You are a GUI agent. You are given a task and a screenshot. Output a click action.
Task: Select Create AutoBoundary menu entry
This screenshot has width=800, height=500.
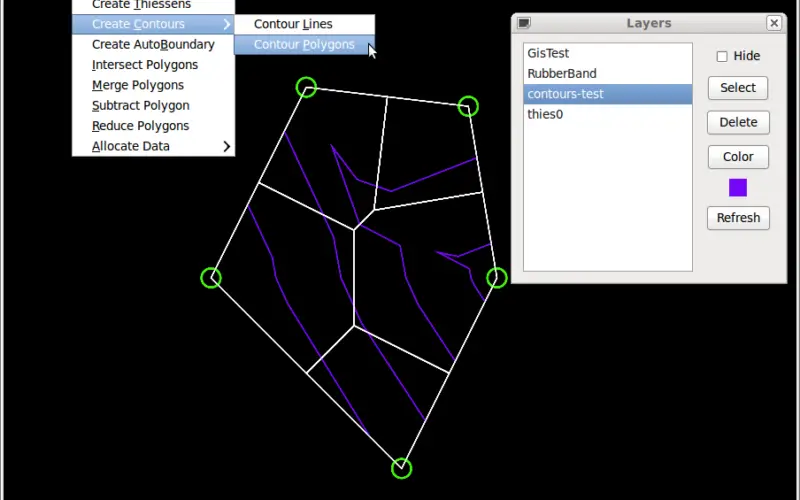153,44
